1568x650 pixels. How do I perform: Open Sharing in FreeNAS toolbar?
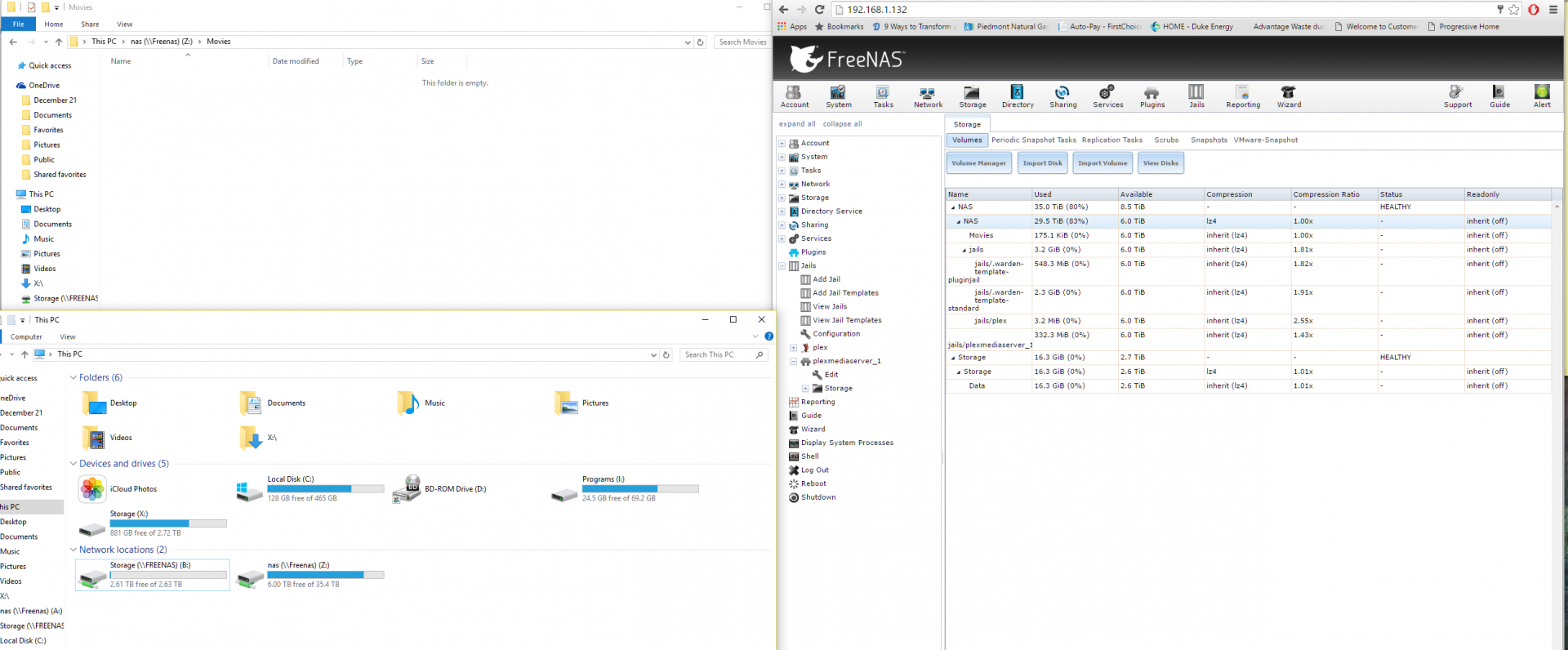point(1062,96)
